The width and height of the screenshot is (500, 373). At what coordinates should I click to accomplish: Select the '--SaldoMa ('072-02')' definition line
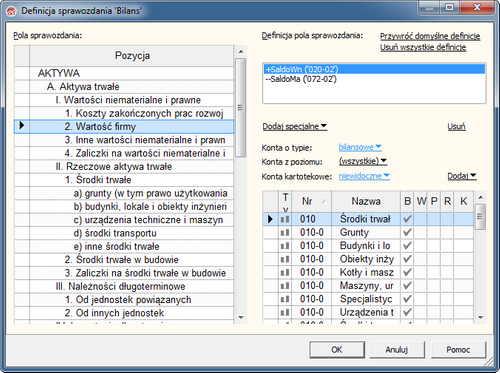coord(374,79)
